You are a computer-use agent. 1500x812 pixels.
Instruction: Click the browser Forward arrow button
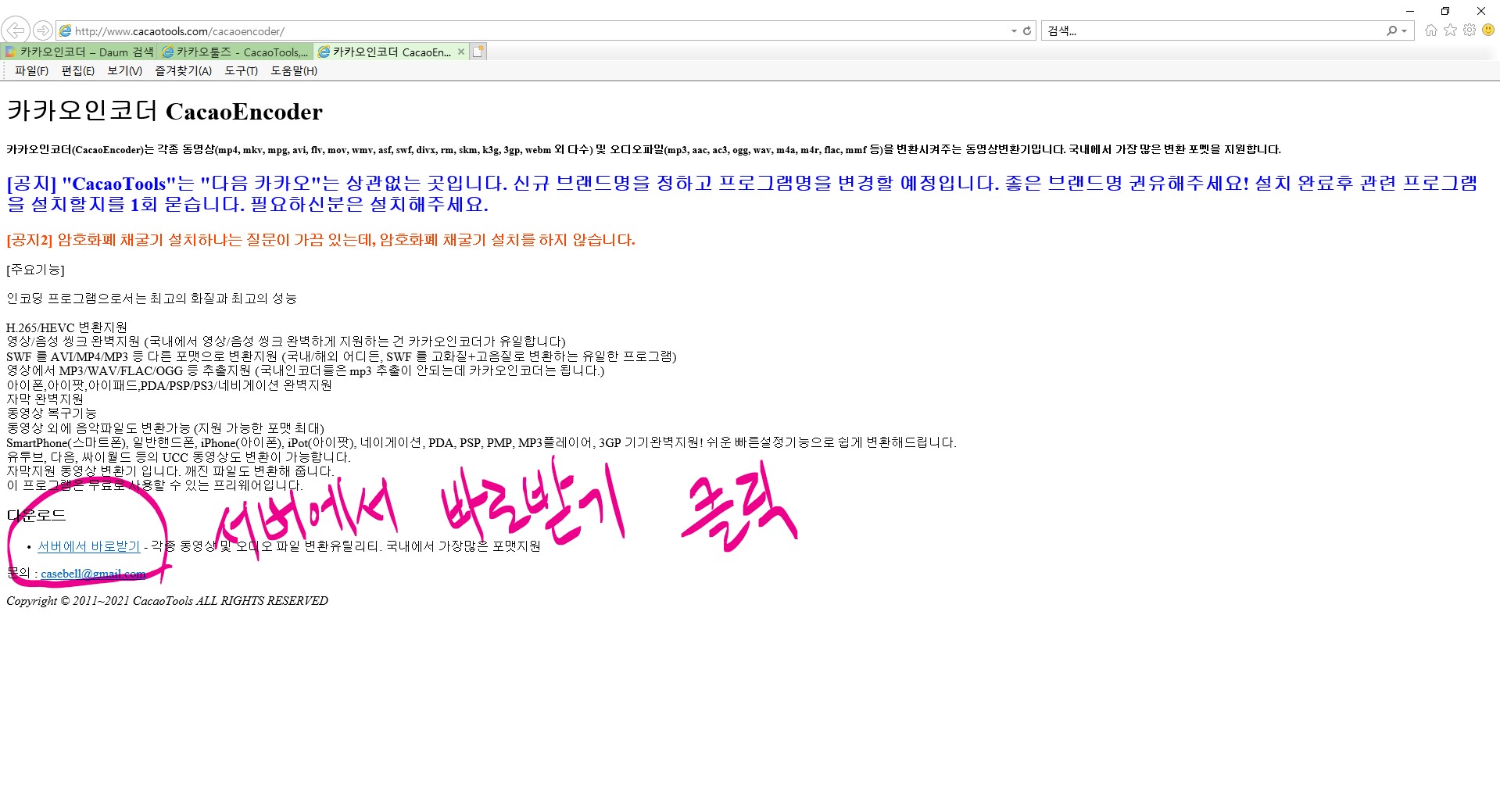pos(43,30)
